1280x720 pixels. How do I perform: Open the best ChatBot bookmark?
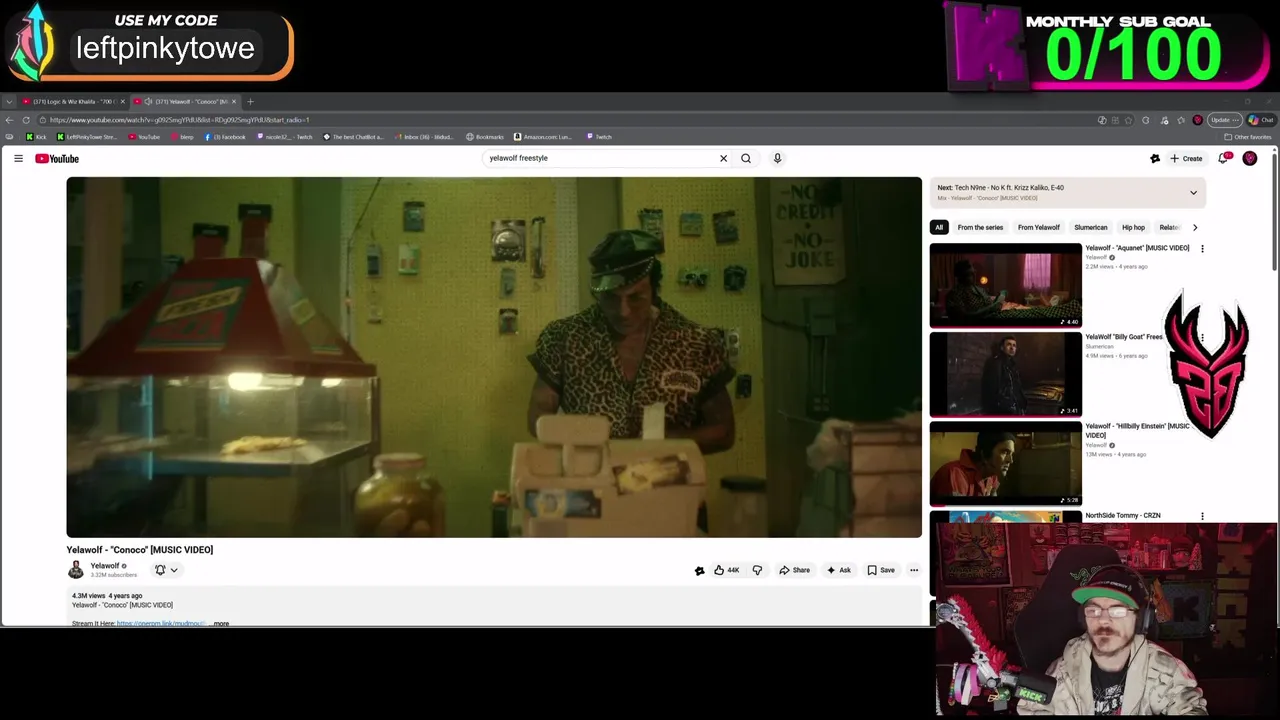(x=353, y=137)
